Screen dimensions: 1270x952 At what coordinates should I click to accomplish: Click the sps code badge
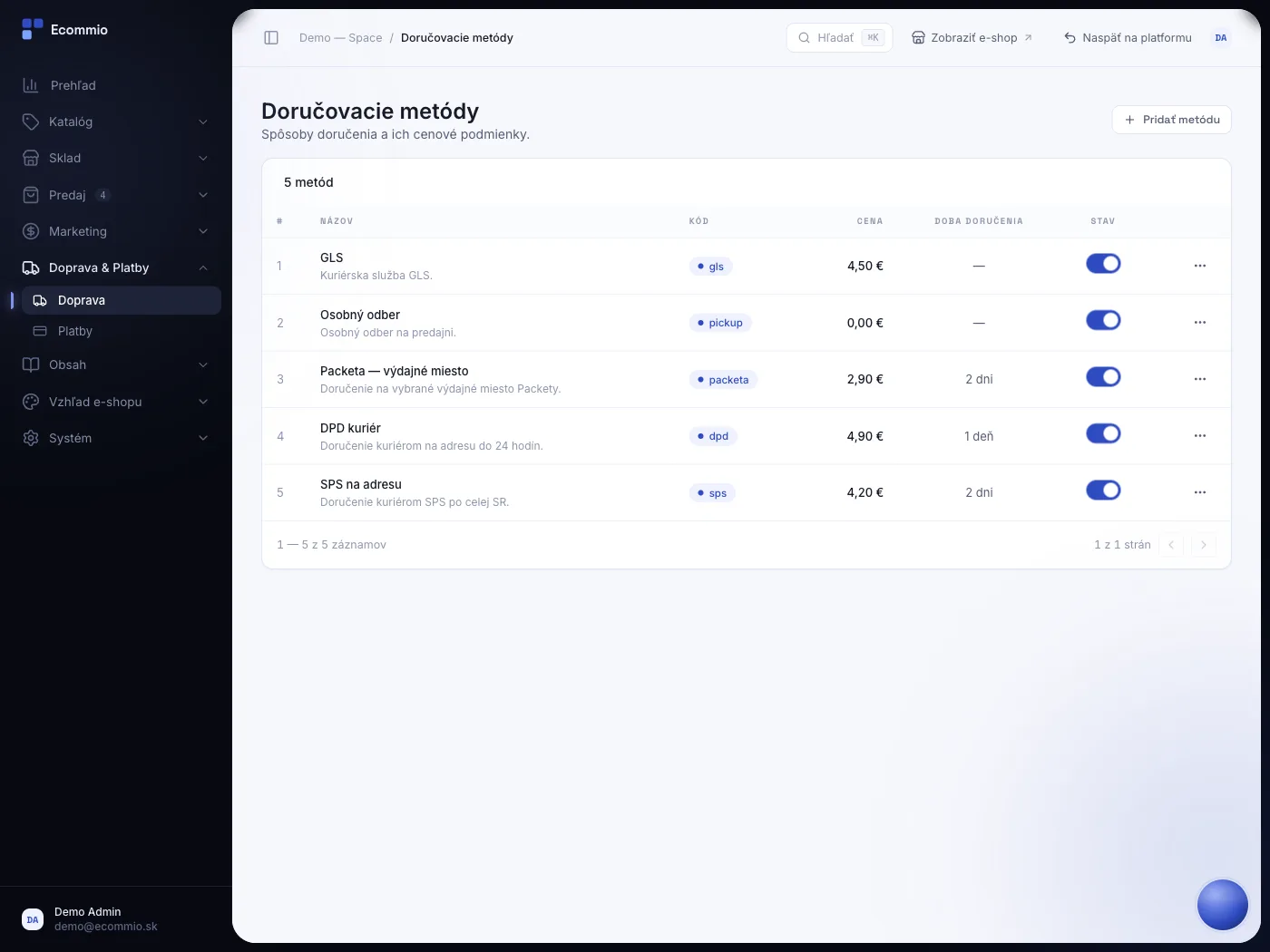click(712, 493)
